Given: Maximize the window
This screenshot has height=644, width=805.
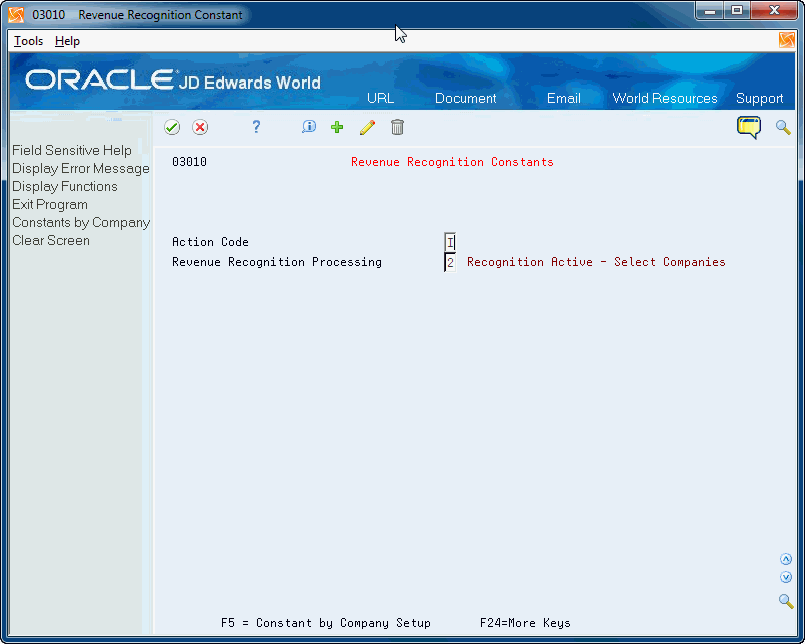Looking at the screenshot, I should 737,10.
